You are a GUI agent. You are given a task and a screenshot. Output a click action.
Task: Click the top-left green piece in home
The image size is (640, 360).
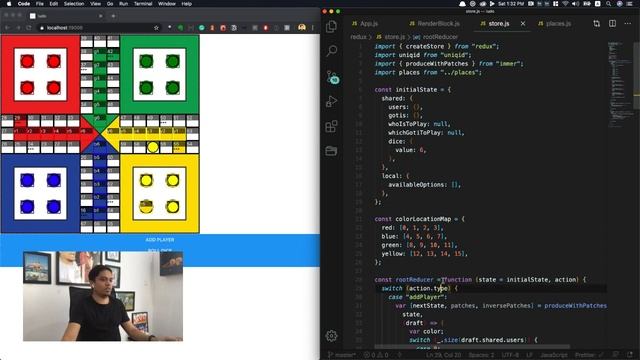coord(146,61)
